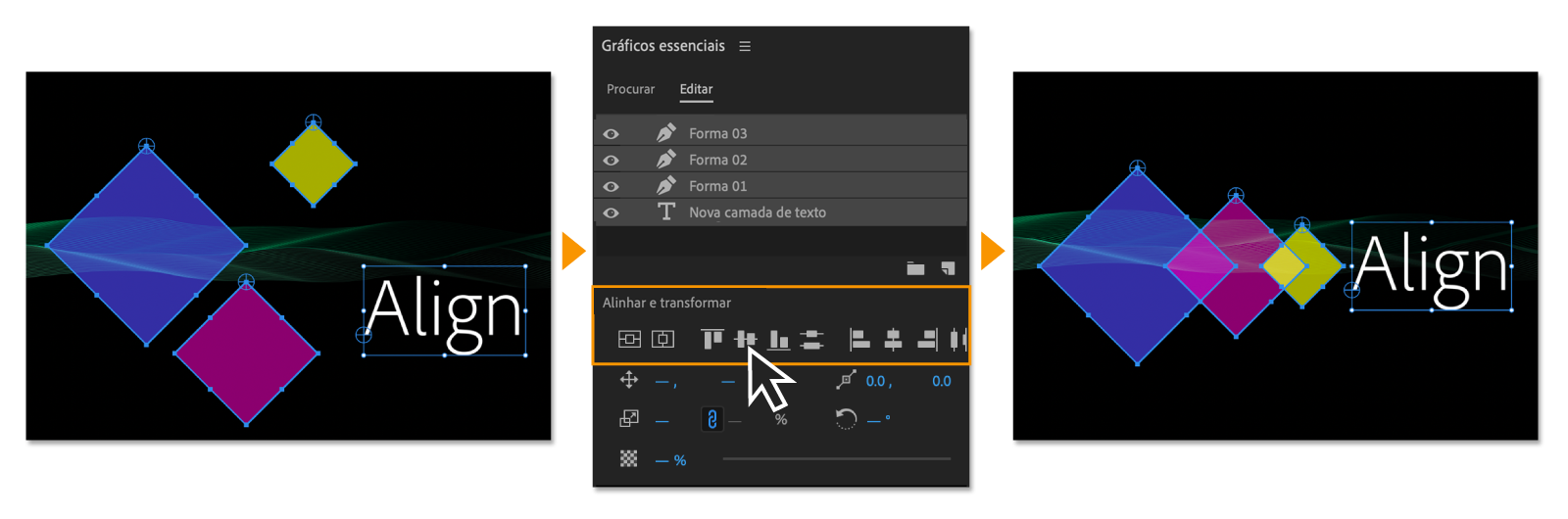Select the Forma 01 layer
This screenshot has width=1568, height=519.
point(717,186)
